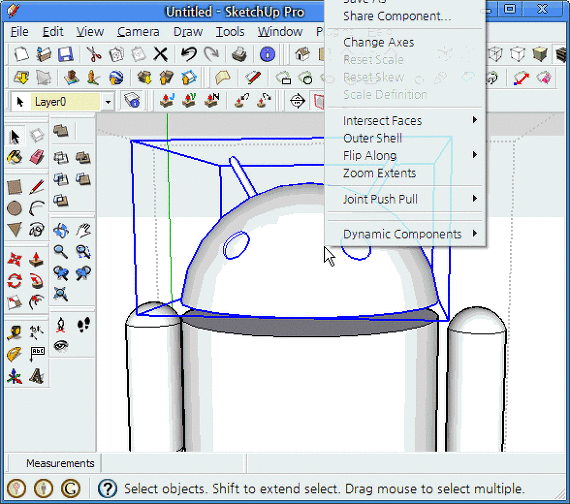Click the Section Plane icon
570x504 pixels.
pyautogui.click(x=297, y=101)
